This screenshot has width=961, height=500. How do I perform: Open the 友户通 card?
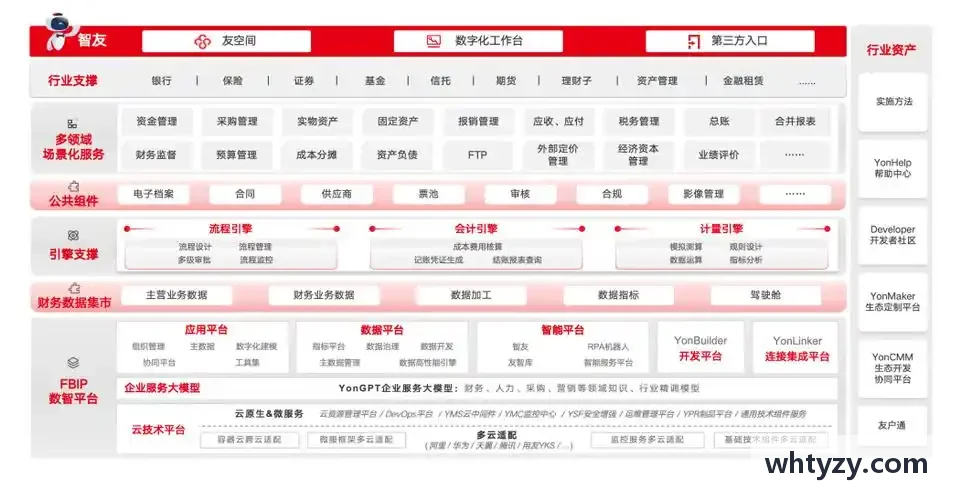892,425
